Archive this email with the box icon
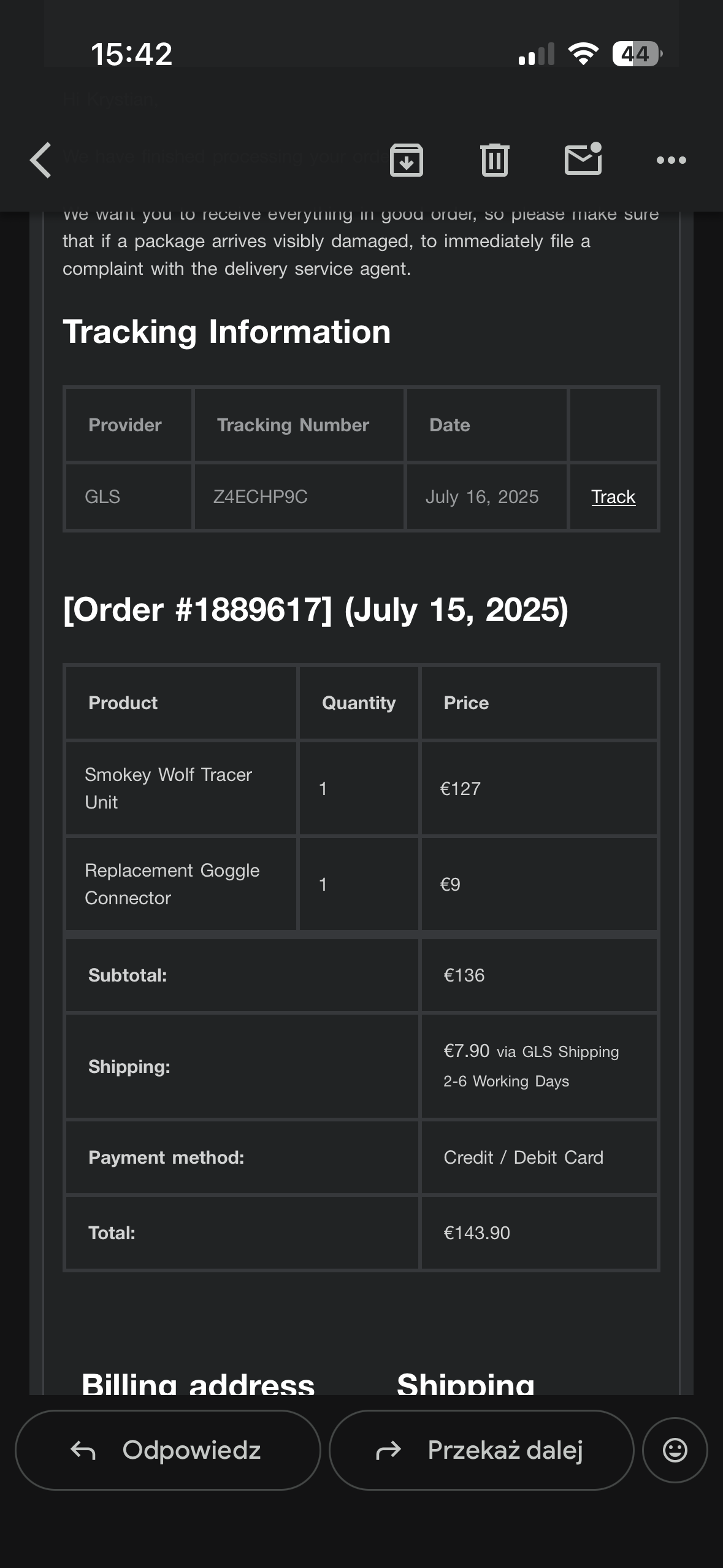This screenshot has width=723, height=1568. point(407,160)
